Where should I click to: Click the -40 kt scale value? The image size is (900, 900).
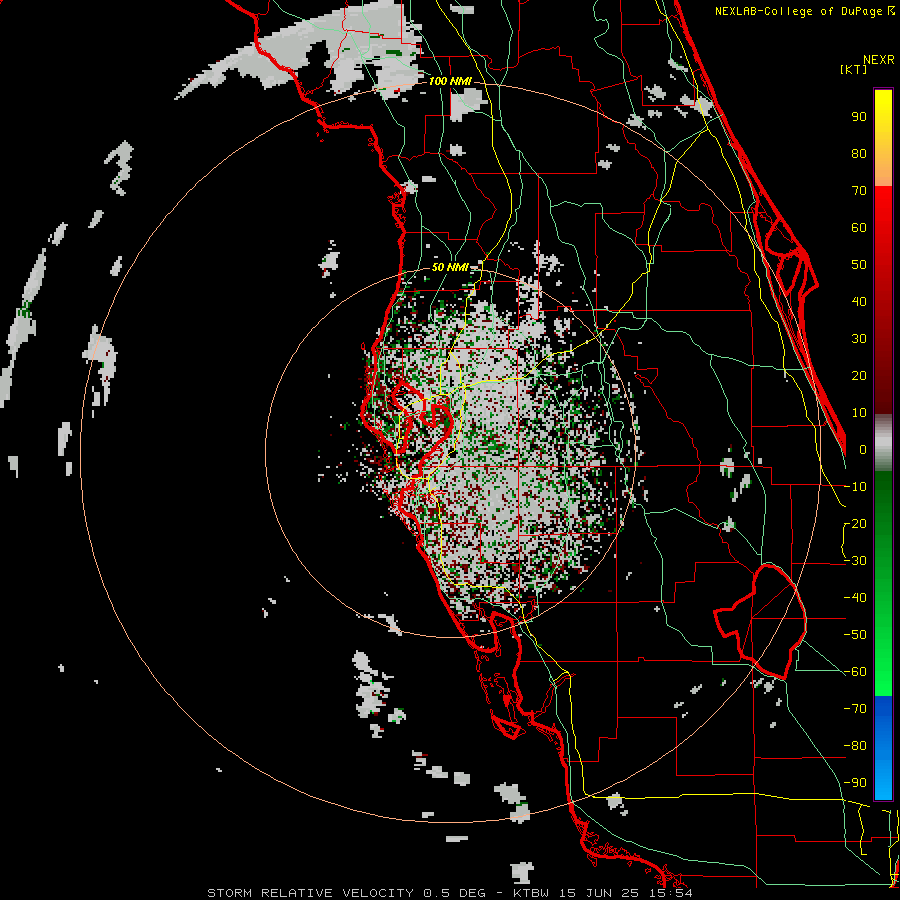[x=855, y=598]
